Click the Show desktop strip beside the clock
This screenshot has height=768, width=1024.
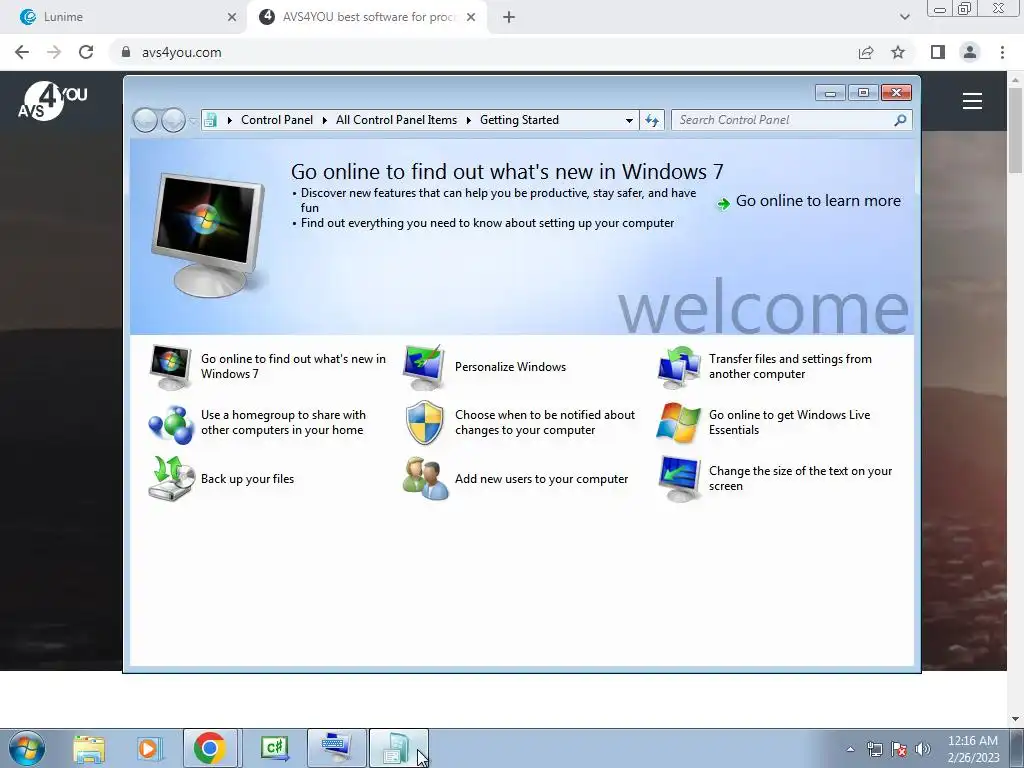[x=1016, y=748]
